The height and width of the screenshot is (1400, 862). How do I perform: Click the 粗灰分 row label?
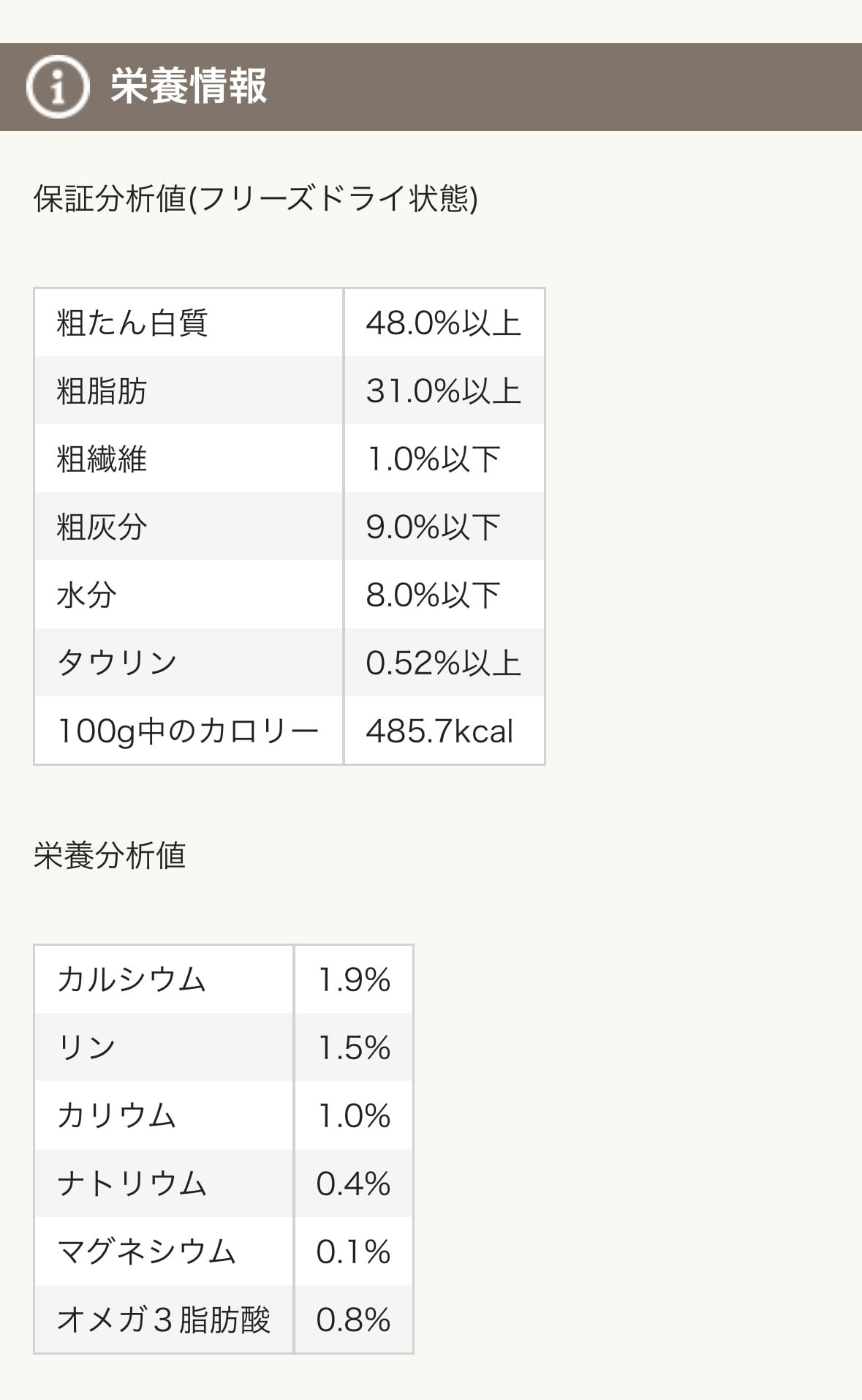[102, 527]
